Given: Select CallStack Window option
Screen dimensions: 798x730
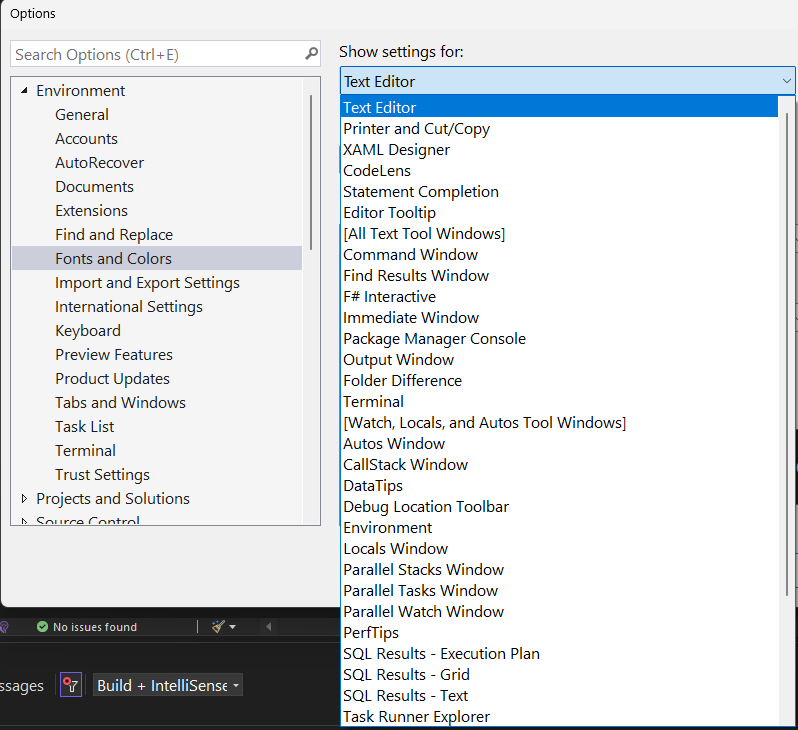Looking at the screenshot, I should 559,464.
